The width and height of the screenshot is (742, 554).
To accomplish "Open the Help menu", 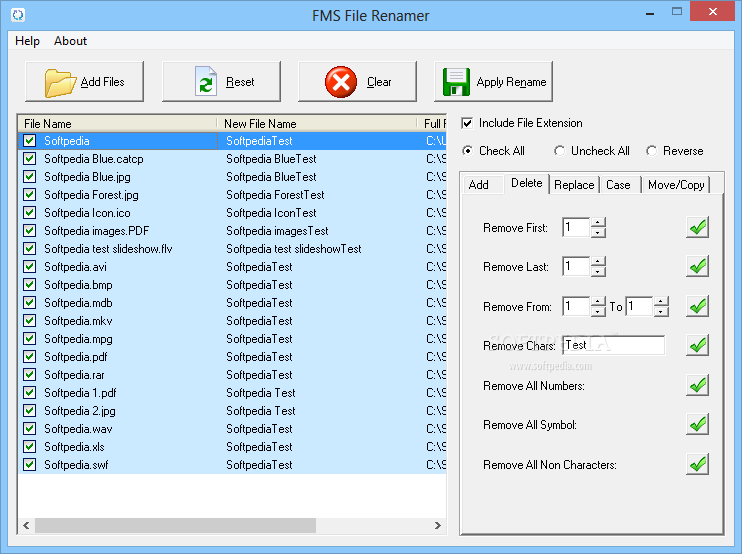I will (27, 41).
